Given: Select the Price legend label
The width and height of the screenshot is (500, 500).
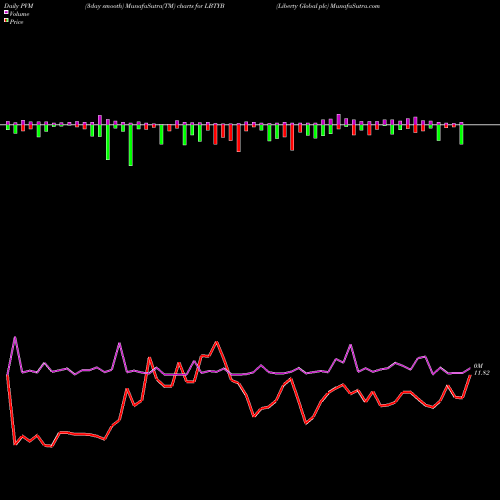Looking at the screenshot, I should pyautogui.click(x=16, y=22).
